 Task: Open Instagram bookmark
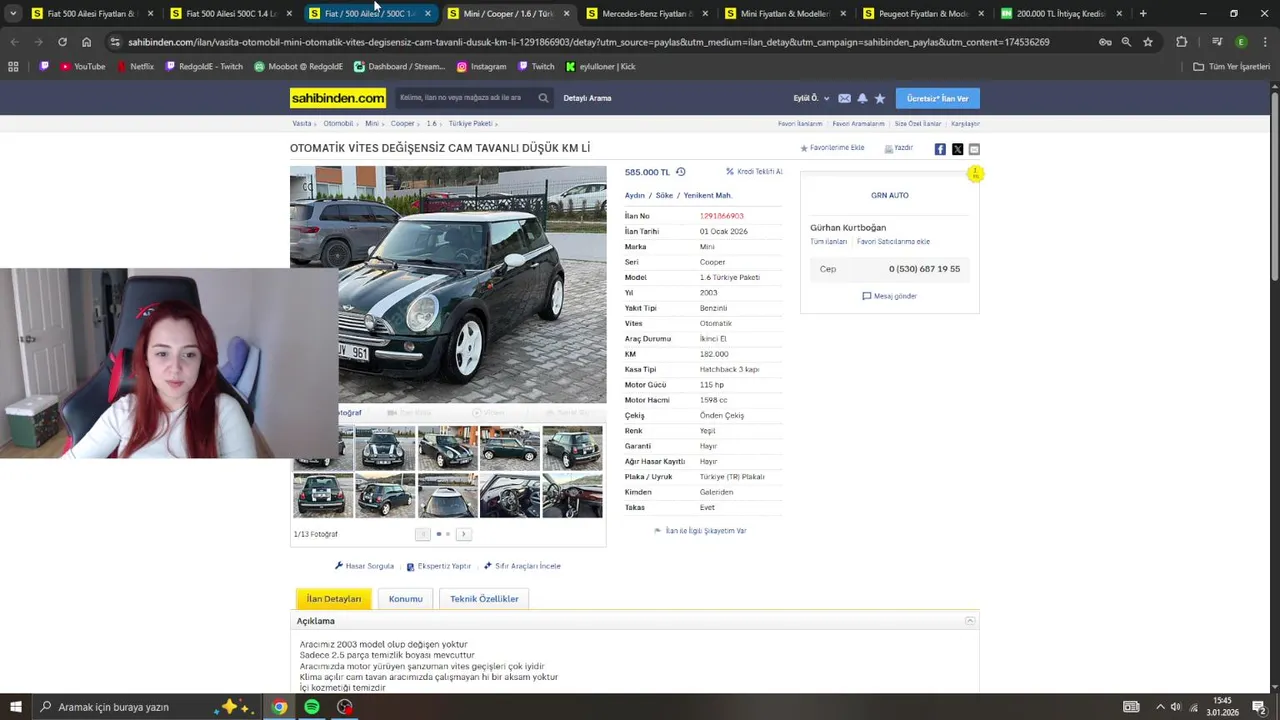pyautogui.click(x=481, y=66)
